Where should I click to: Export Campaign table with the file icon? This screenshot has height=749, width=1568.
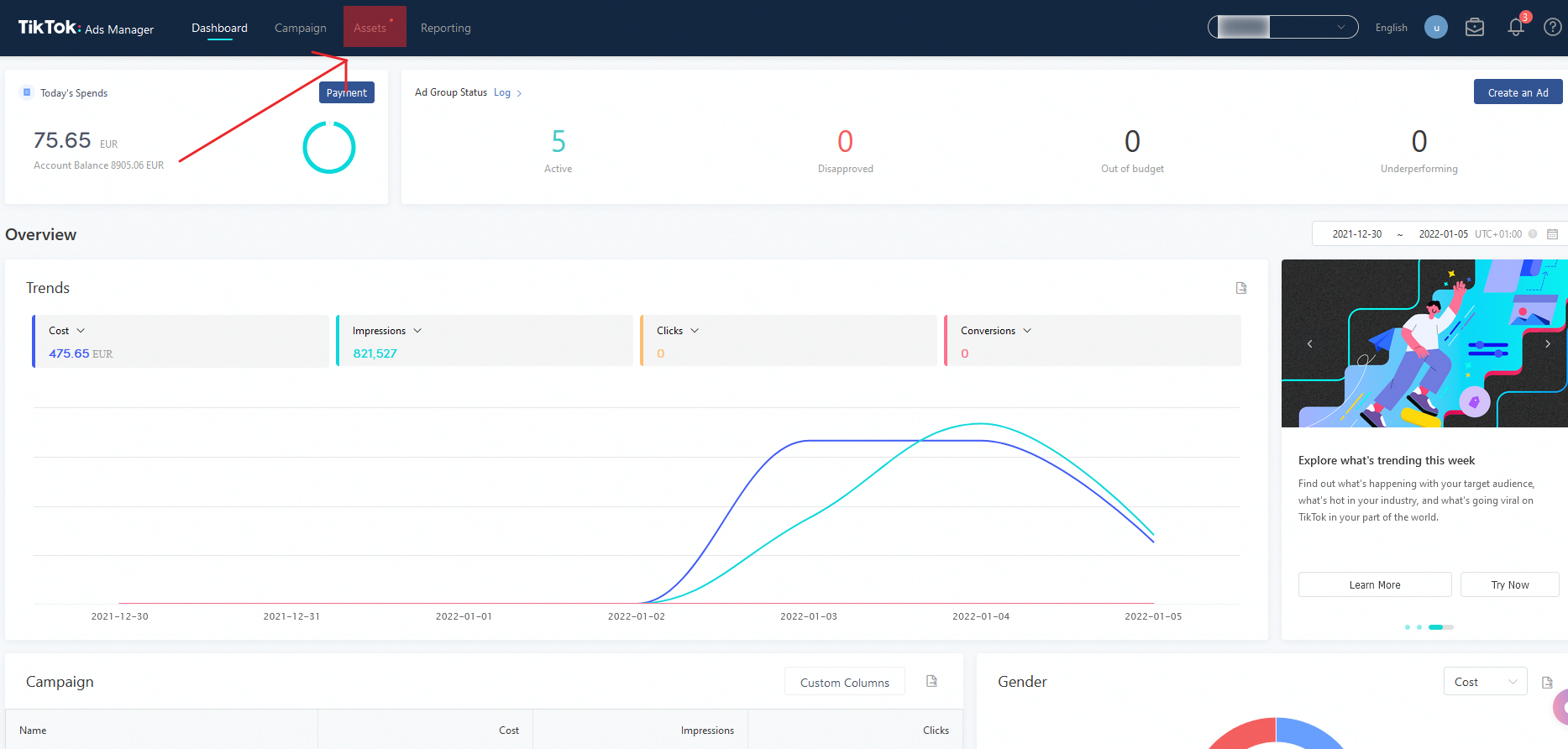931,681
